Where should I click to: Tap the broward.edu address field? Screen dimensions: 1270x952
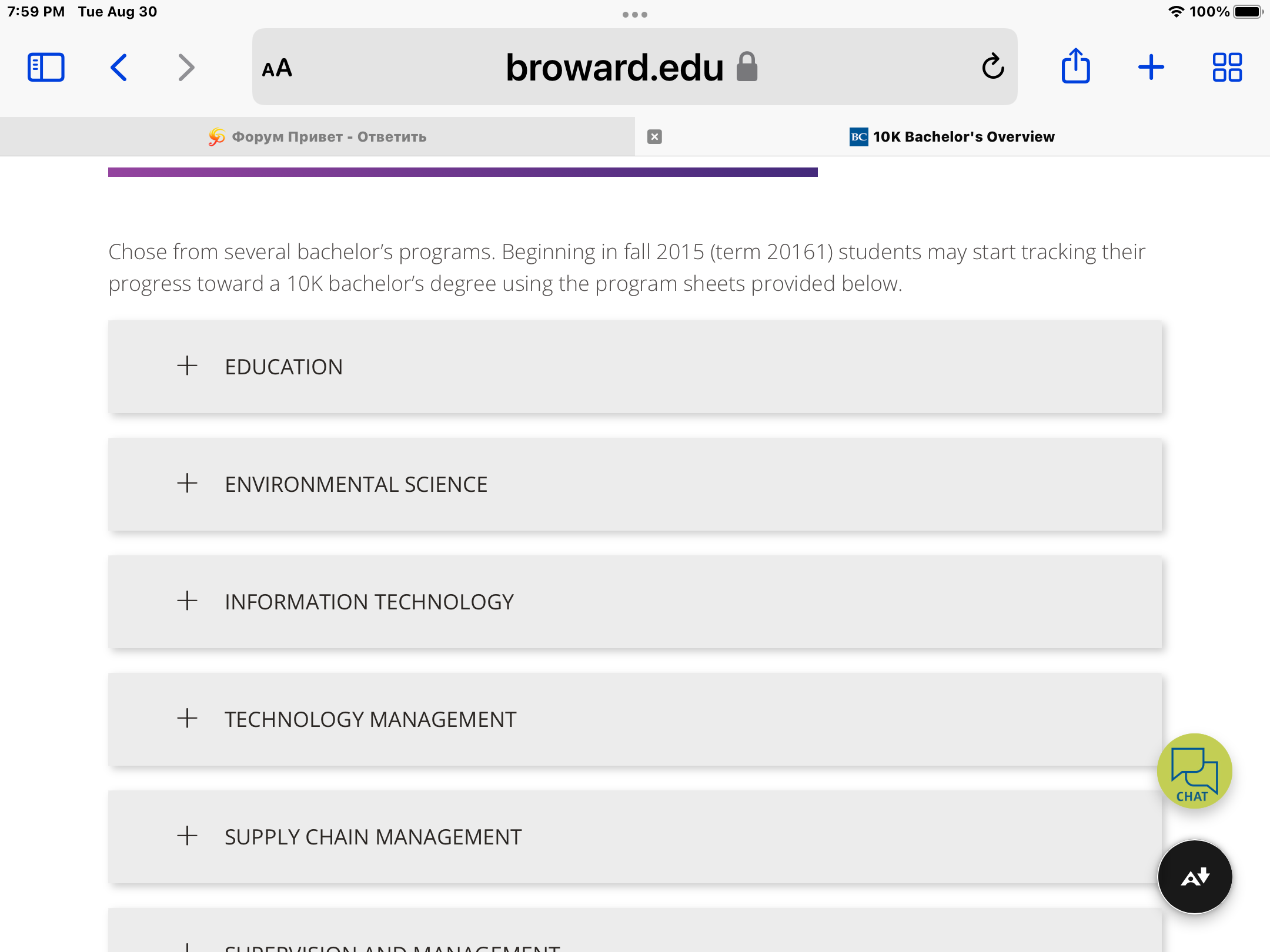point(635,67)
